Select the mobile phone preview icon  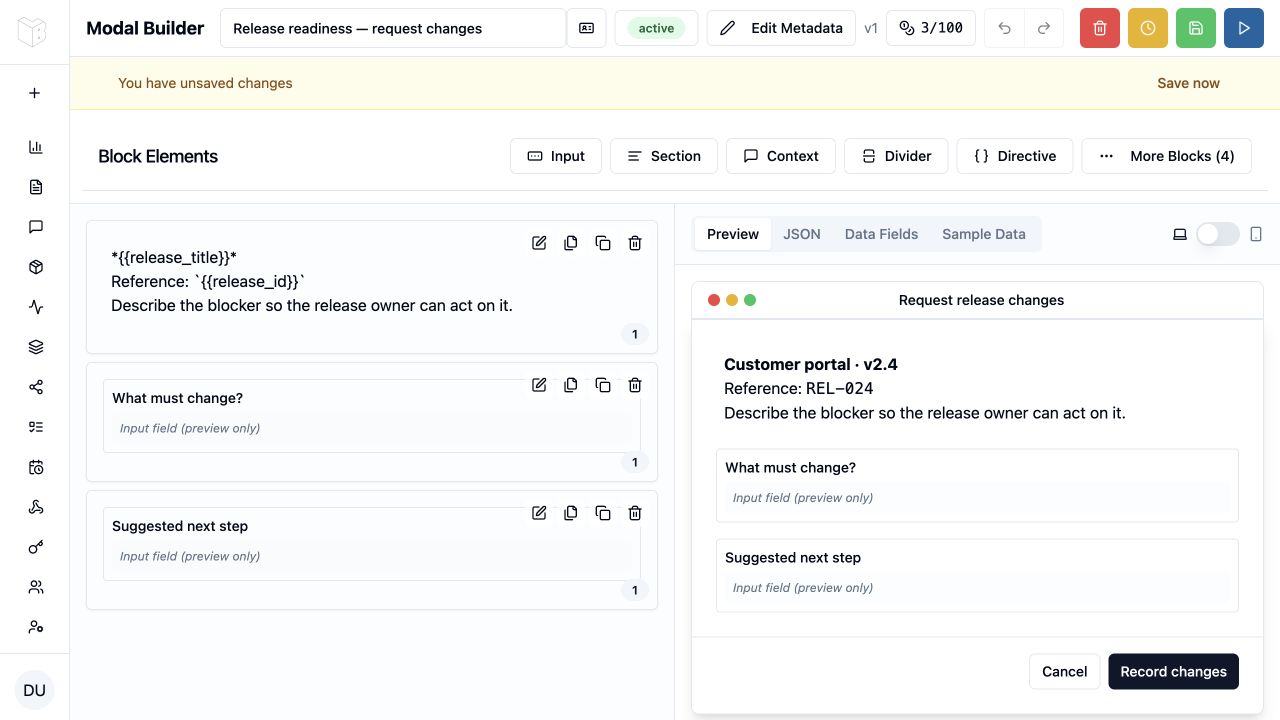[1256, 234]
